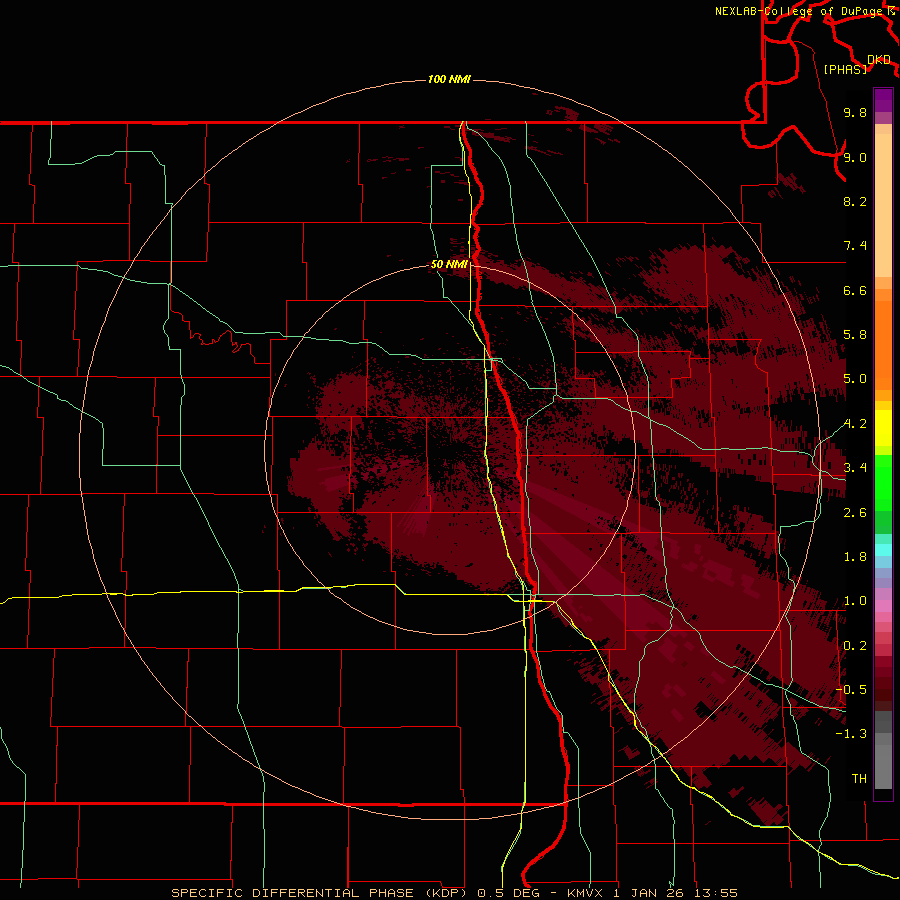
Task: Select the pink segment of the color bar
Action: (x=883, y=606)
